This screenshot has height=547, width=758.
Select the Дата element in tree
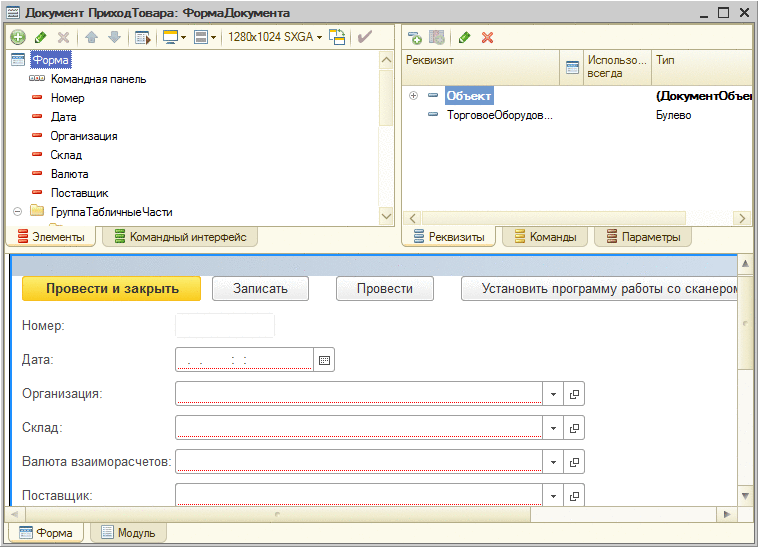tap(63, 117)
